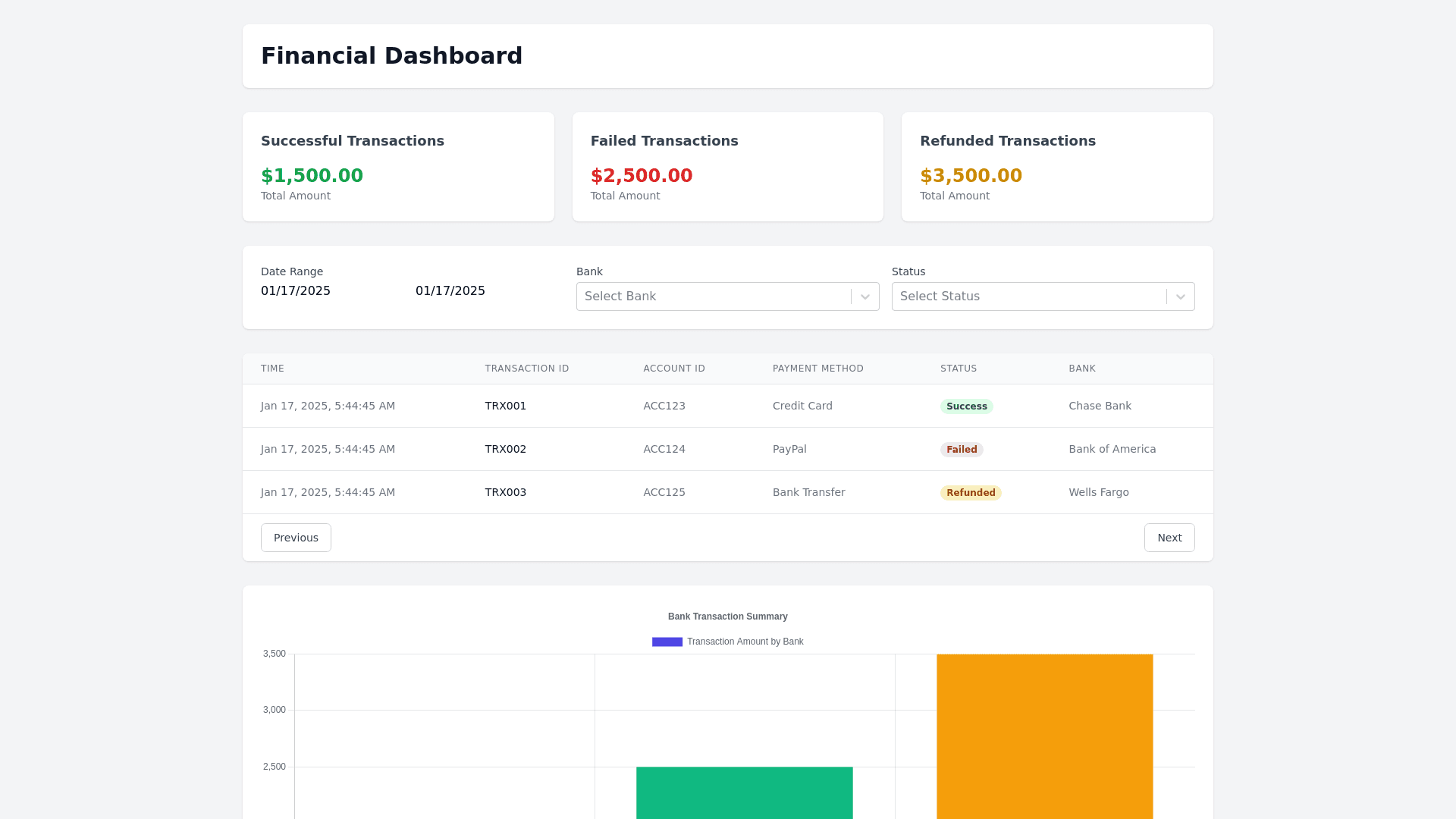Open the Select Bank dropdown
1456x819 pixels.
(x=713, y=297)
